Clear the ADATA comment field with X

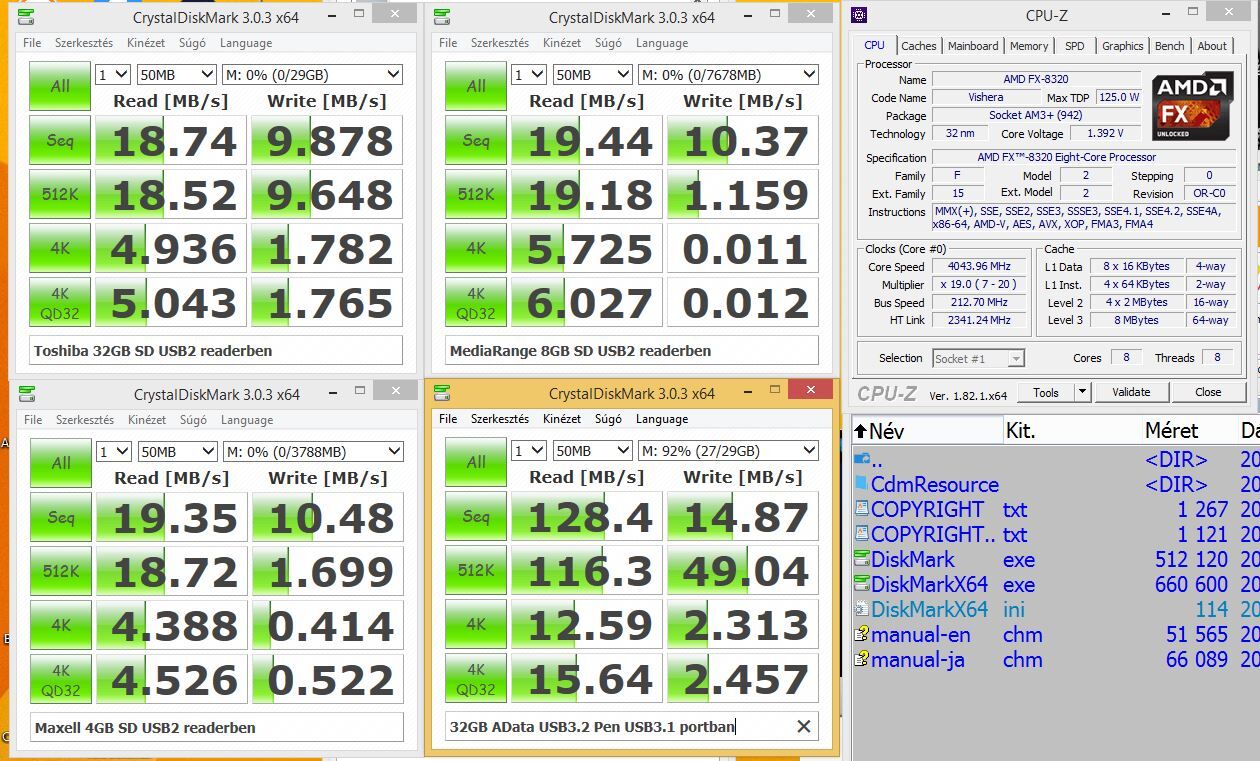point(803,727)
